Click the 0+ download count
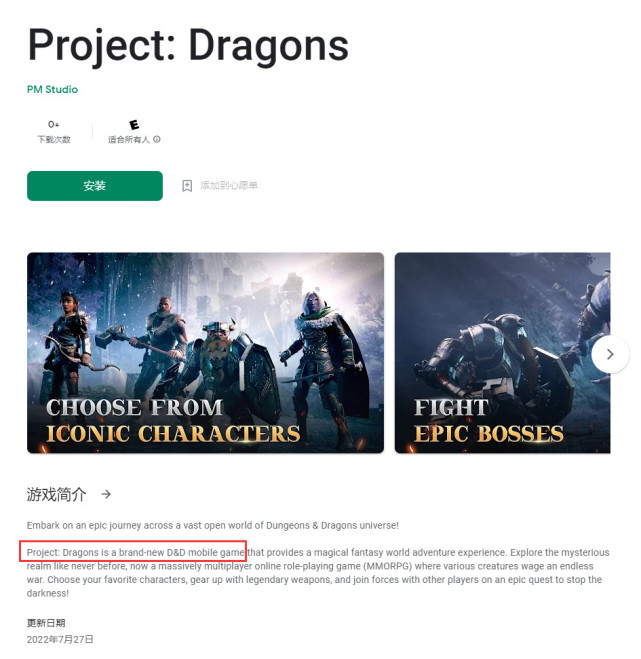This screenshot has width=641, height=659. pos(53,124)
